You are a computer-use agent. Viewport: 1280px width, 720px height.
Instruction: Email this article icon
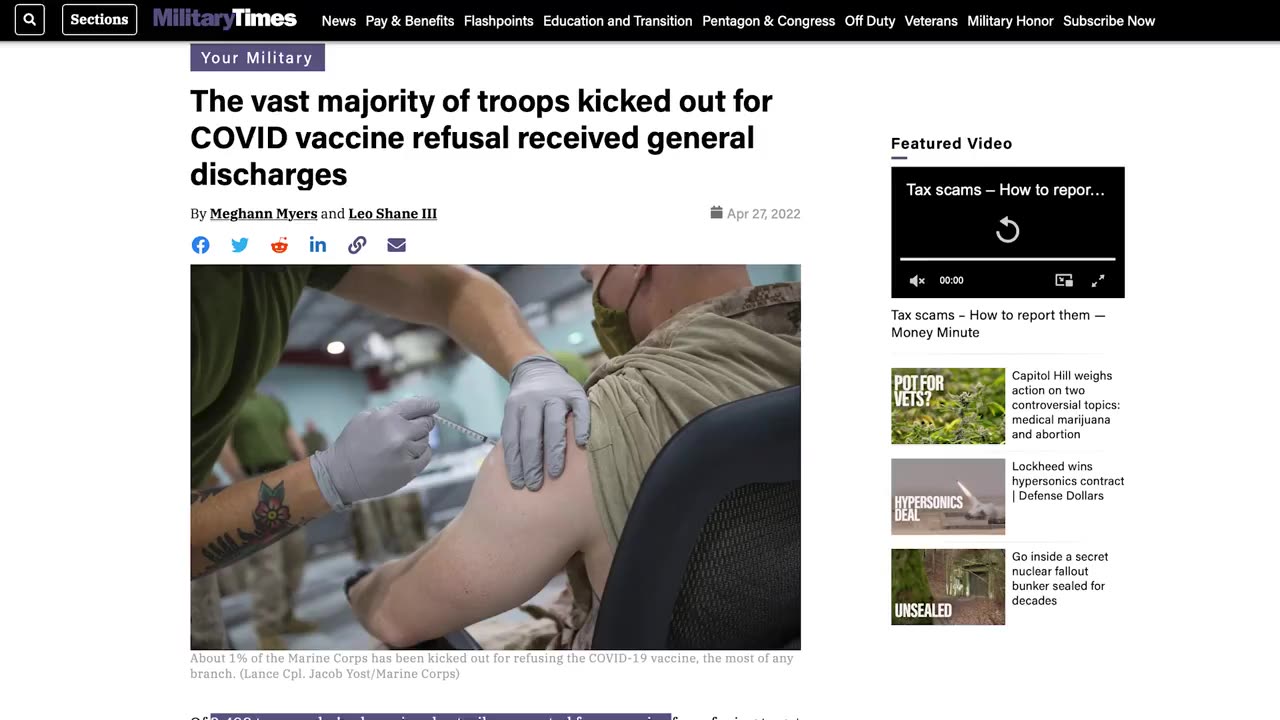[x=397, y=245]
